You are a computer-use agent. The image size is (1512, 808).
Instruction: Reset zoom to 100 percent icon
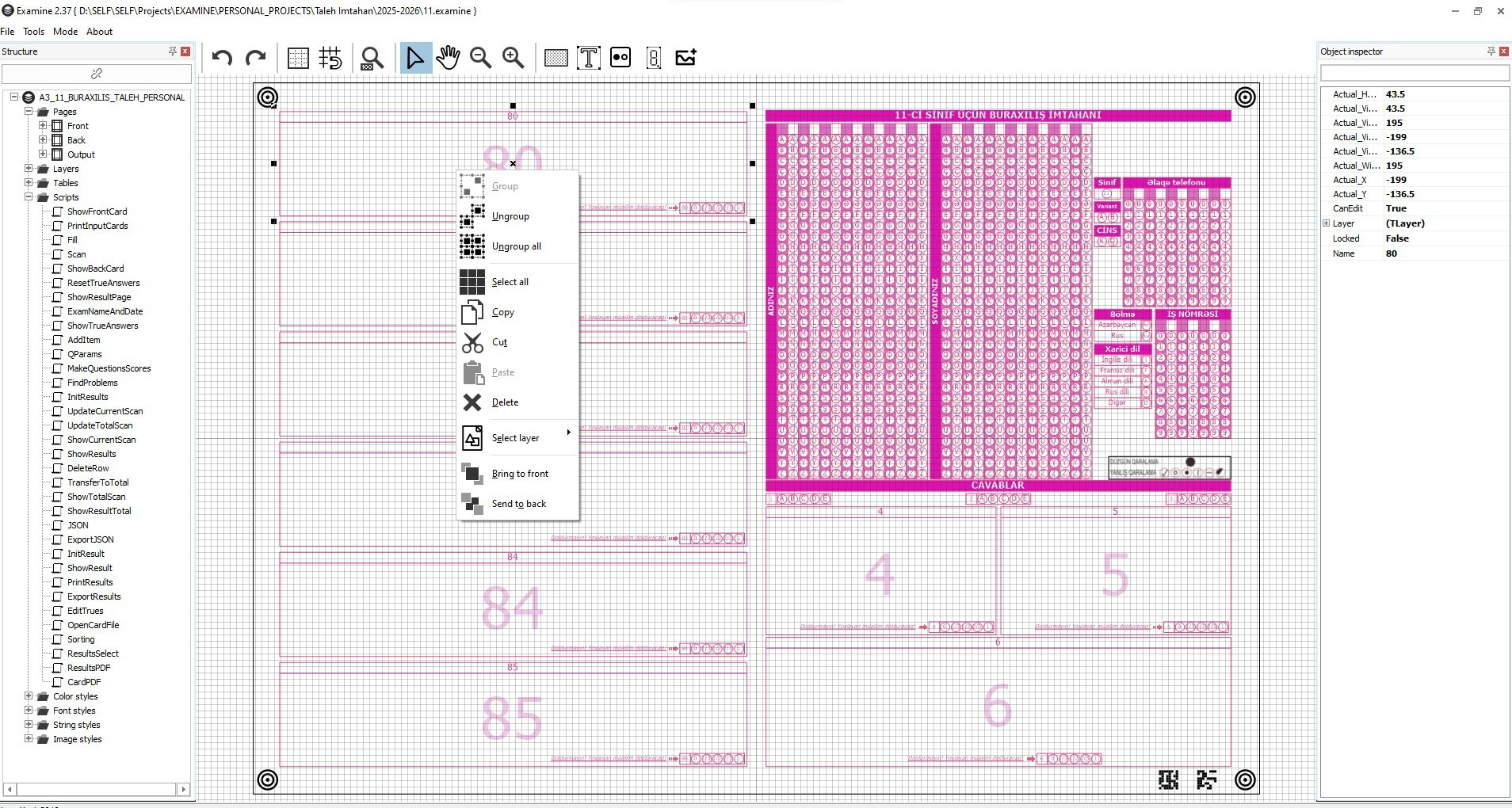coord(371,58)
